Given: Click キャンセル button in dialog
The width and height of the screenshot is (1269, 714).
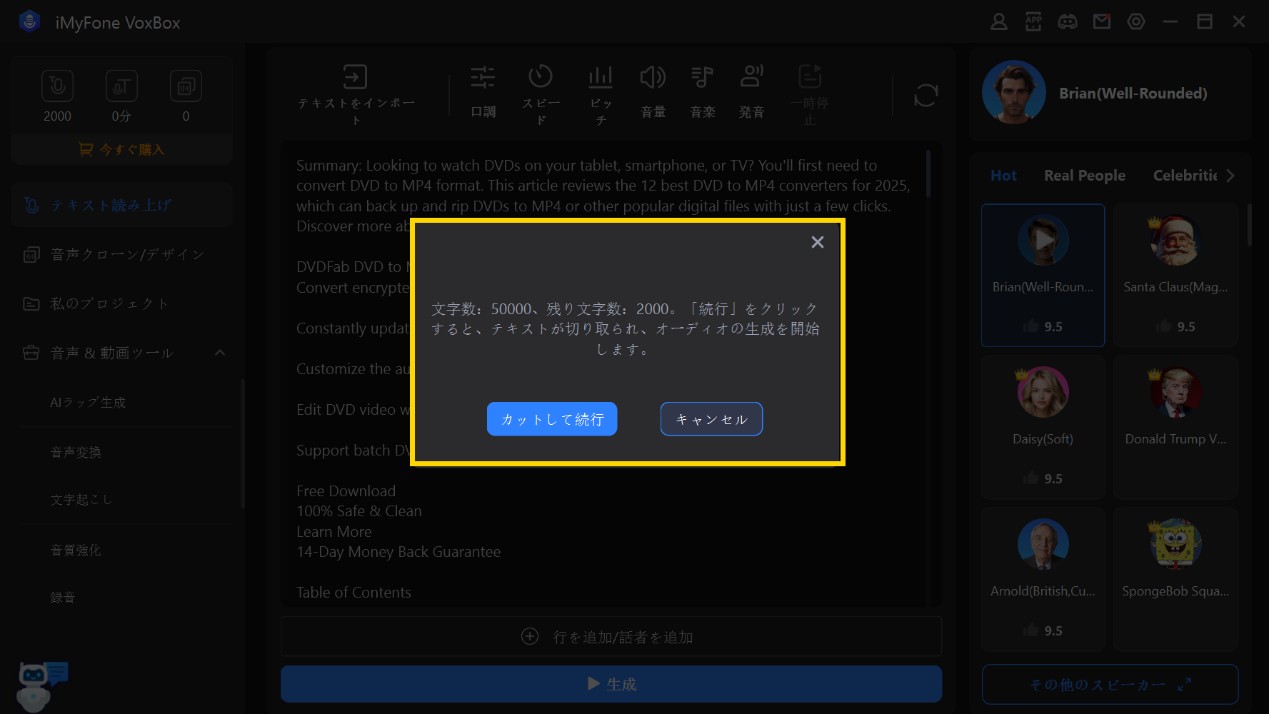Looking at the screenshot, I should point(711,419).
